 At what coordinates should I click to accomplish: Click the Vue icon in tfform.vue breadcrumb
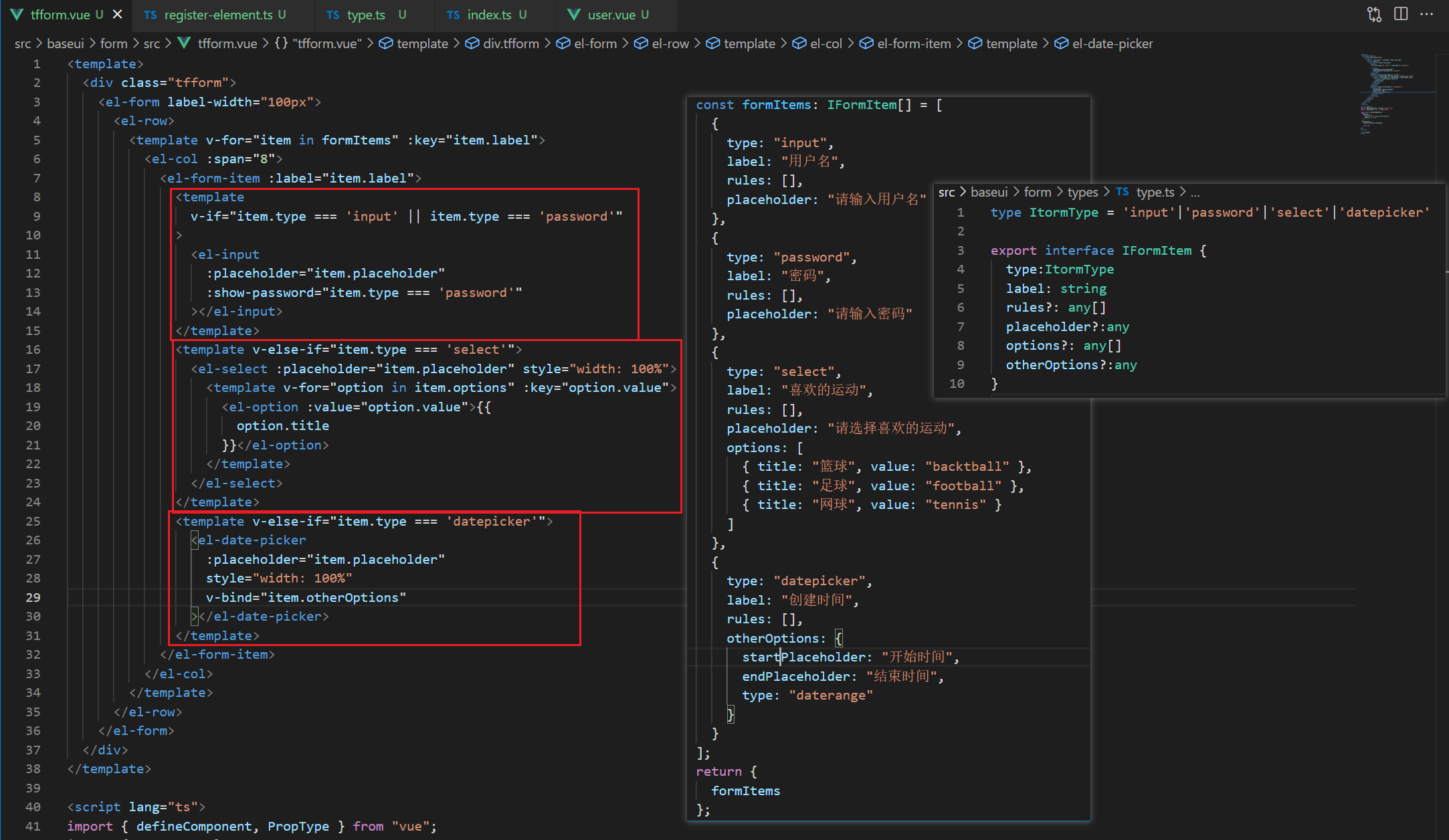tap(185, 43)
